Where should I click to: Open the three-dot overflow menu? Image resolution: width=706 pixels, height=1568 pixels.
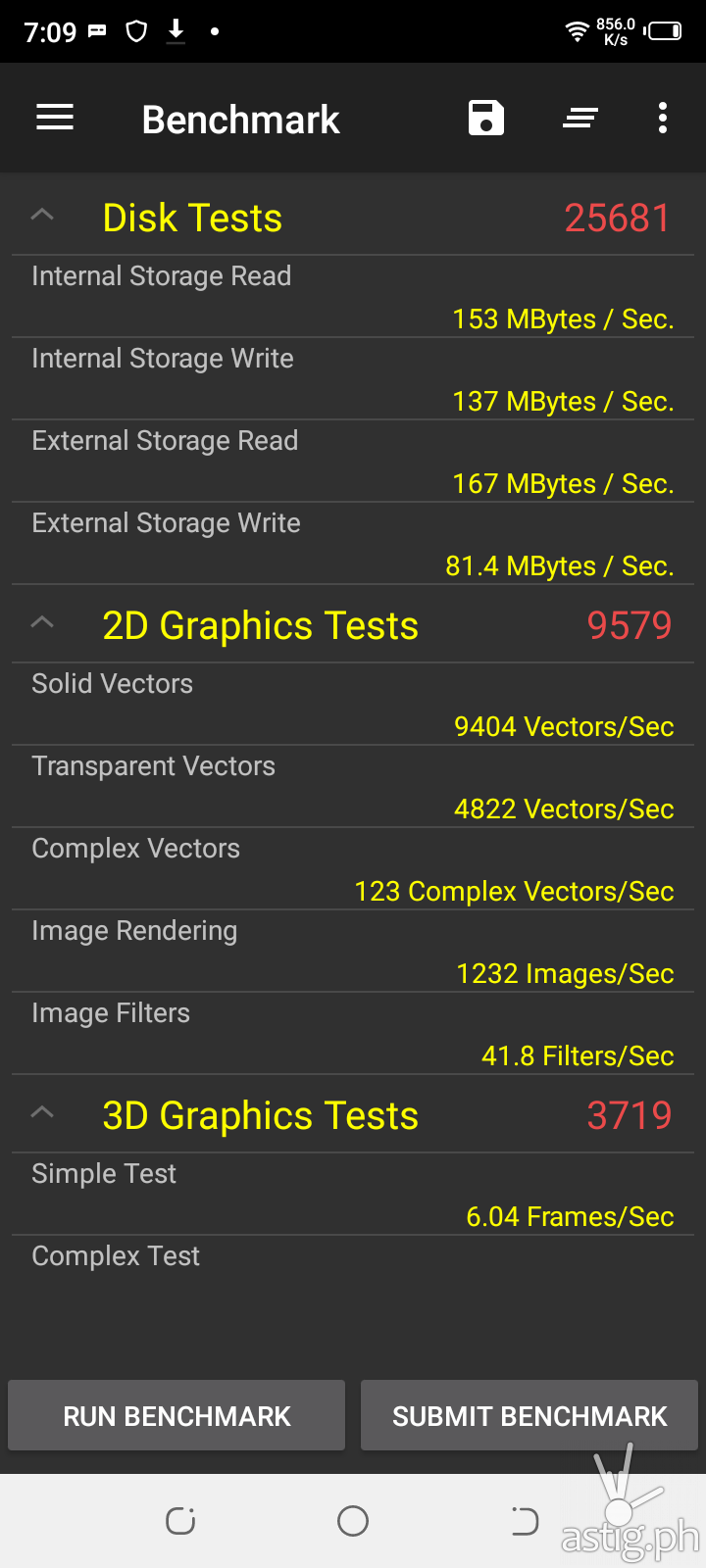[663, 119]
